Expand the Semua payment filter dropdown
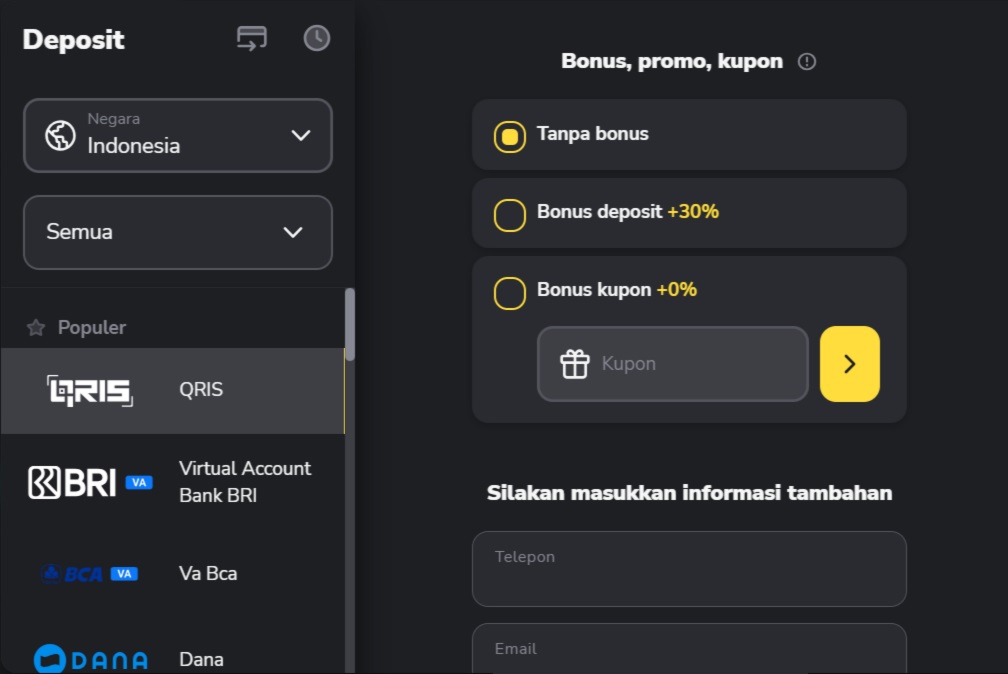The width and height of the screenshot is (1008, 674). 178,232
